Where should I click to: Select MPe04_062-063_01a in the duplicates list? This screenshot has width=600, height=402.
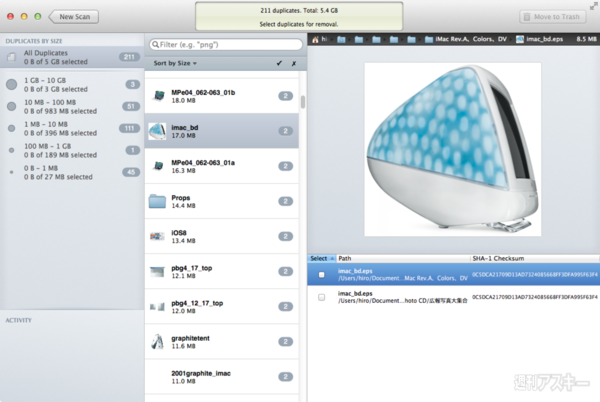[222, 166]
